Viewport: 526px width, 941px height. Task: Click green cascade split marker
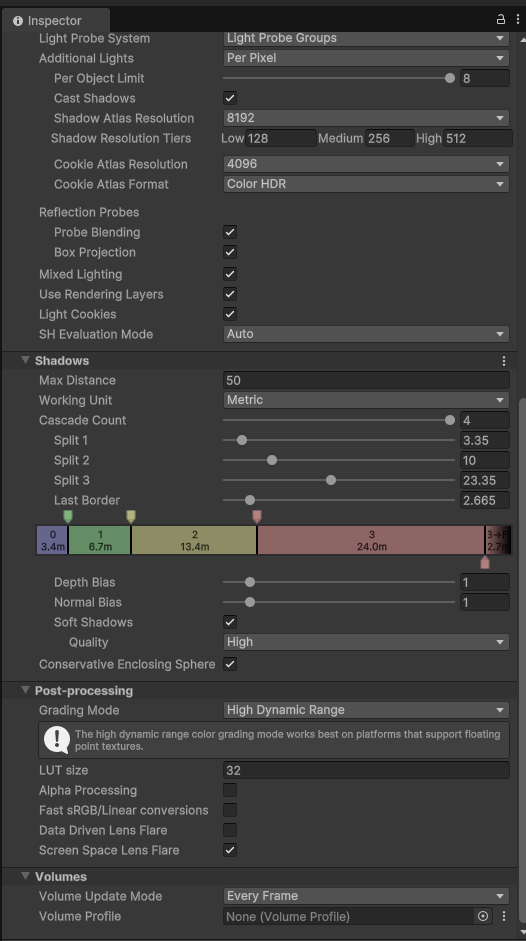click(68, 516)
